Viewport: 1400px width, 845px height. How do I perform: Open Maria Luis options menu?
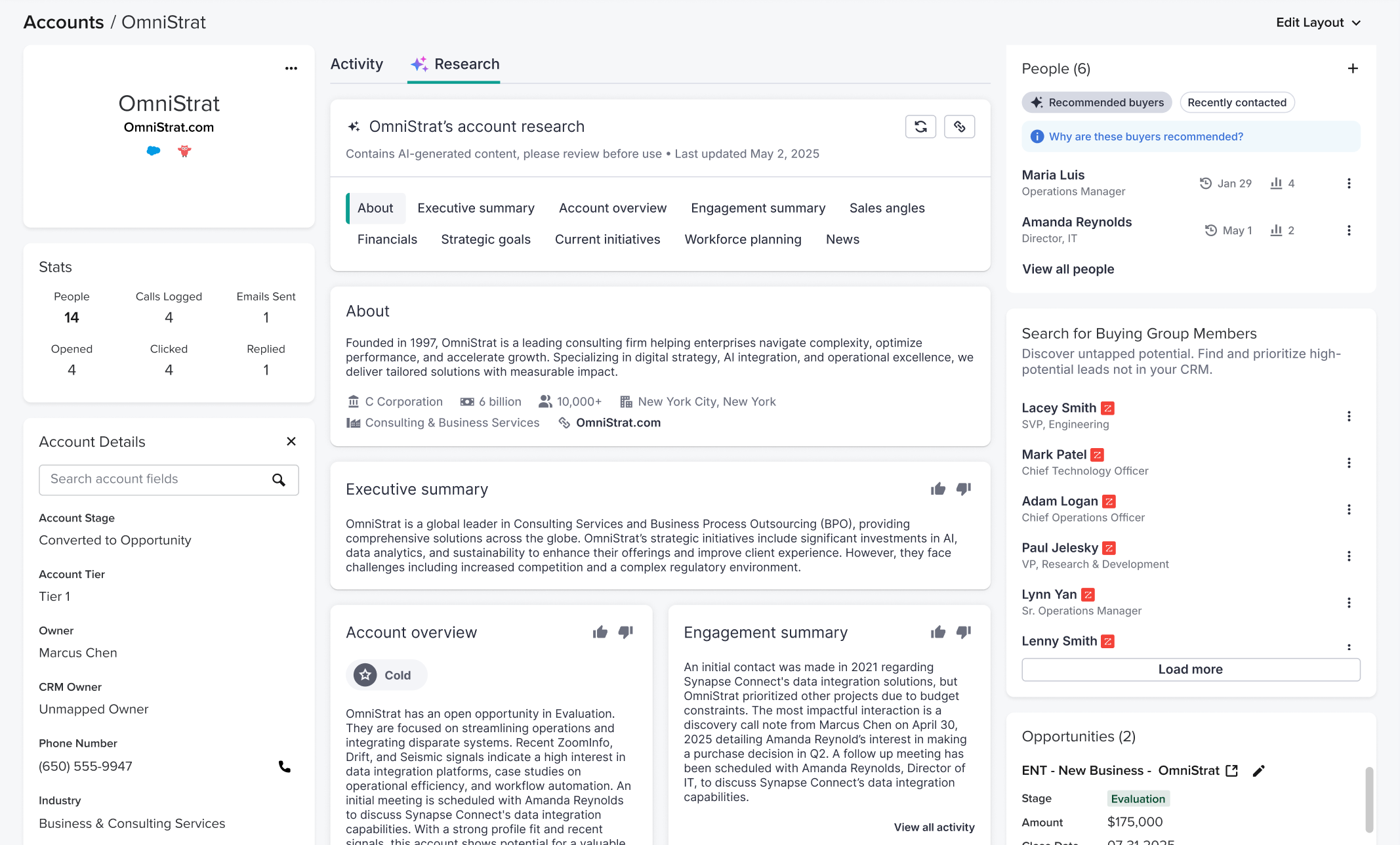point(1349,184)
